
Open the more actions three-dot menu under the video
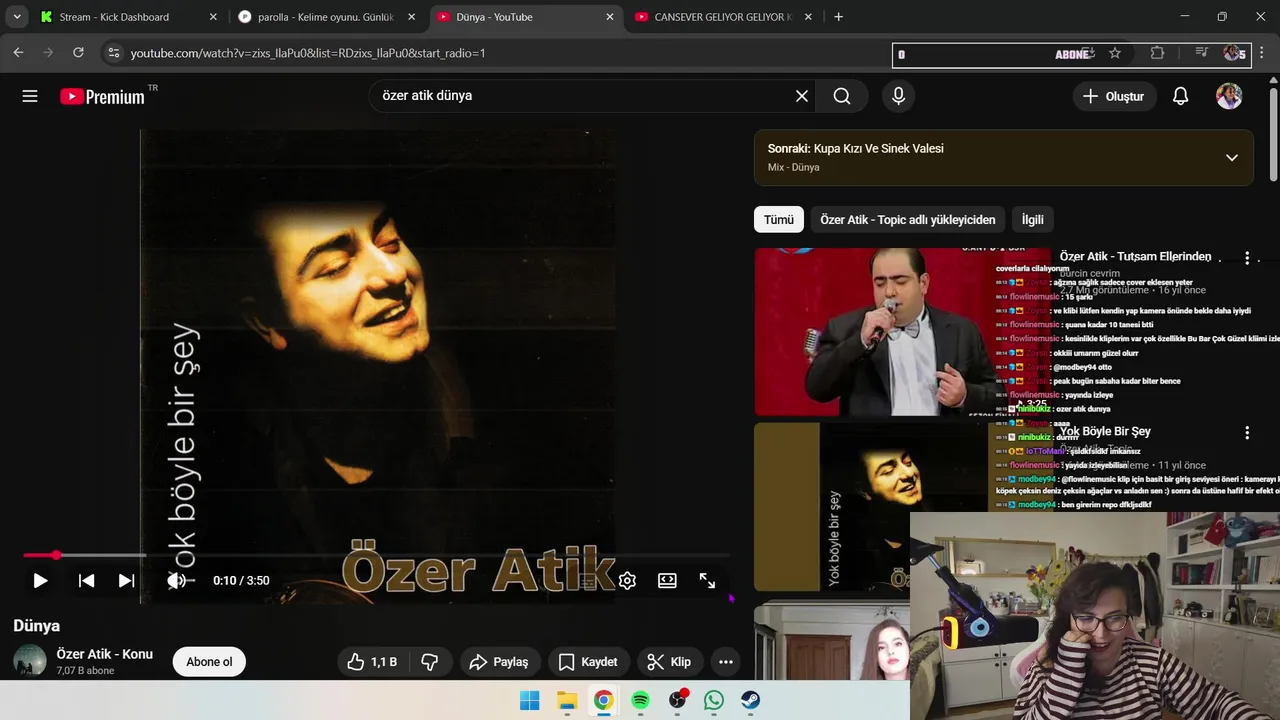[x=726, y=662]
